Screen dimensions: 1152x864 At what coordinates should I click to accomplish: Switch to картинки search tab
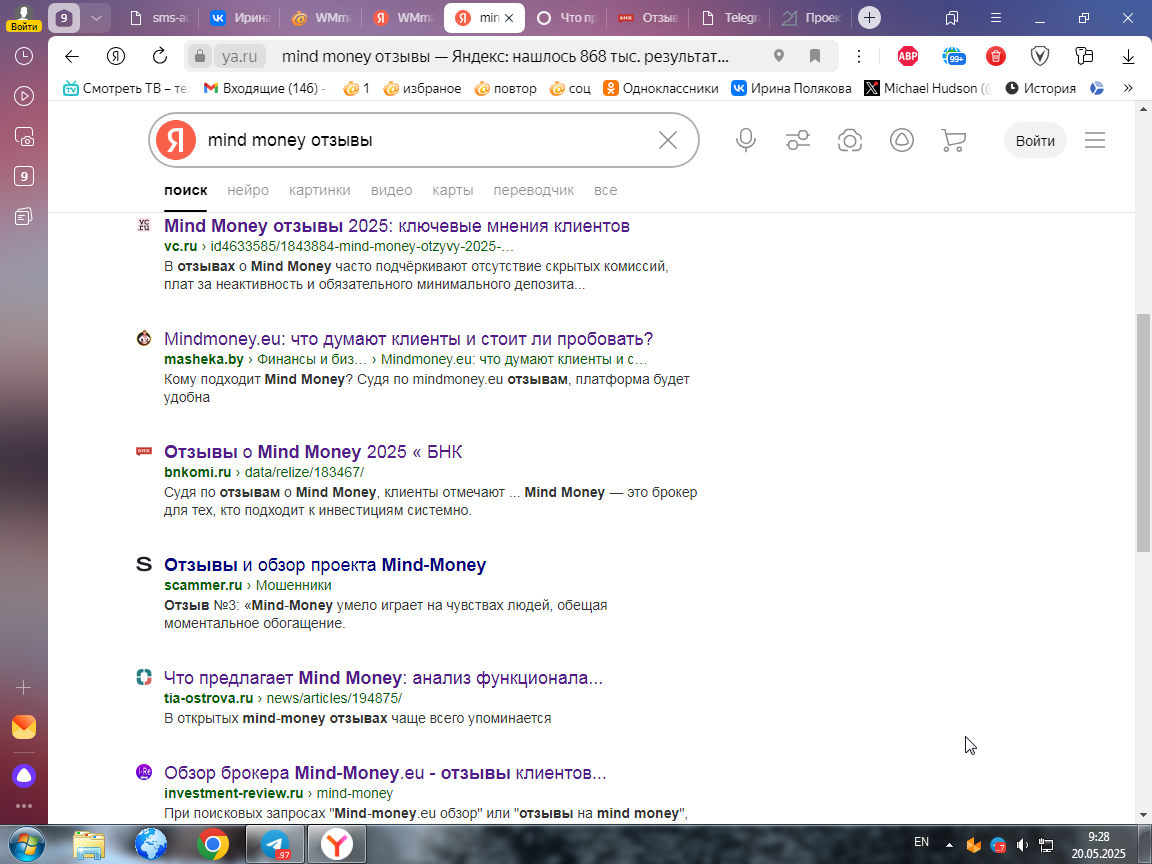320,190
